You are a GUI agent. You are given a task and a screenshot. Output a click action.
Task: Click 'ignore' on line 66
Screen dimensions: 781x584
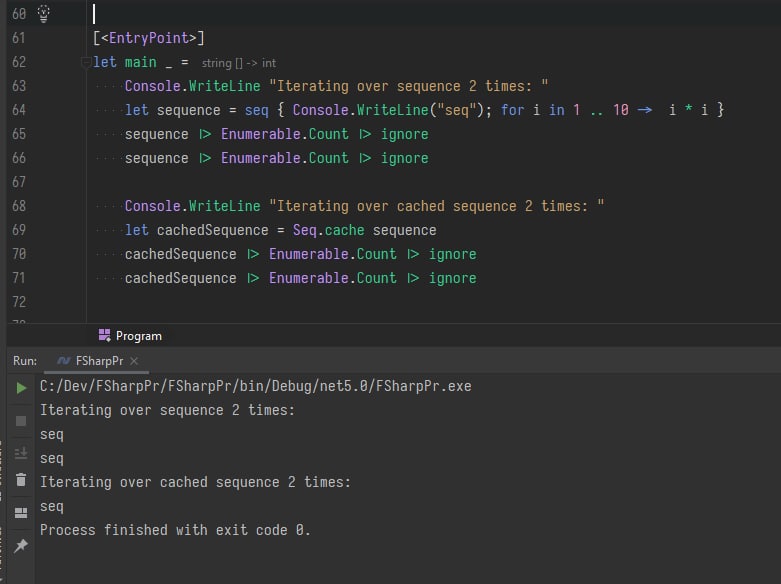point(404,158)
